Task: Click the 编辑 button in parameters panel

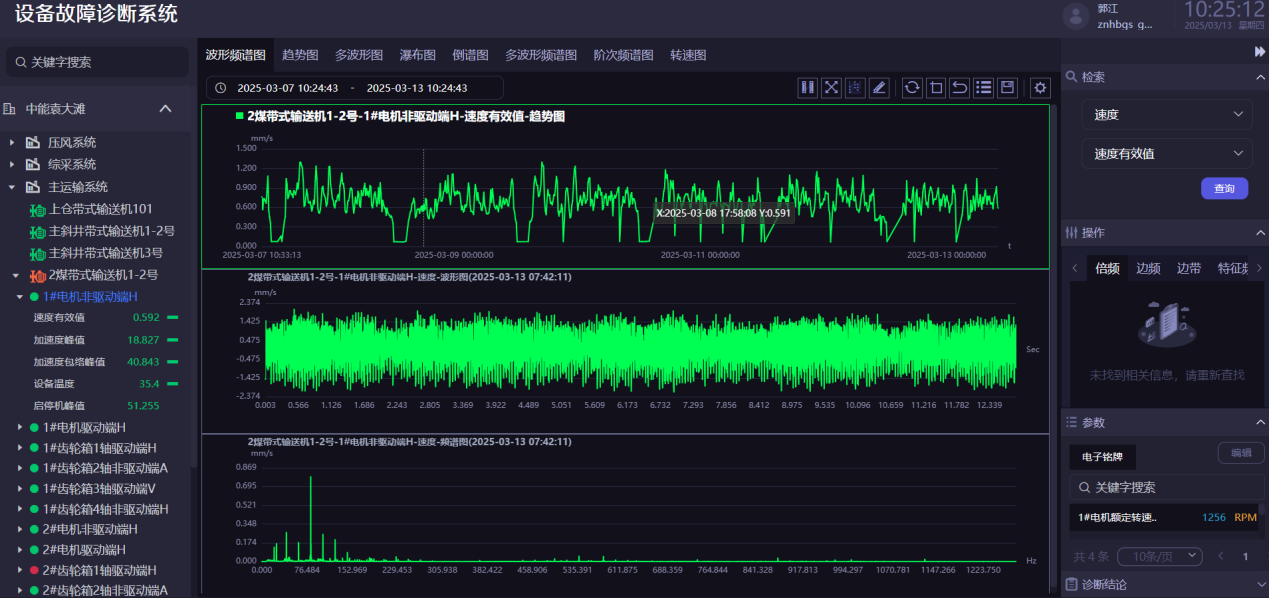Action: (x=1240, y=453)
